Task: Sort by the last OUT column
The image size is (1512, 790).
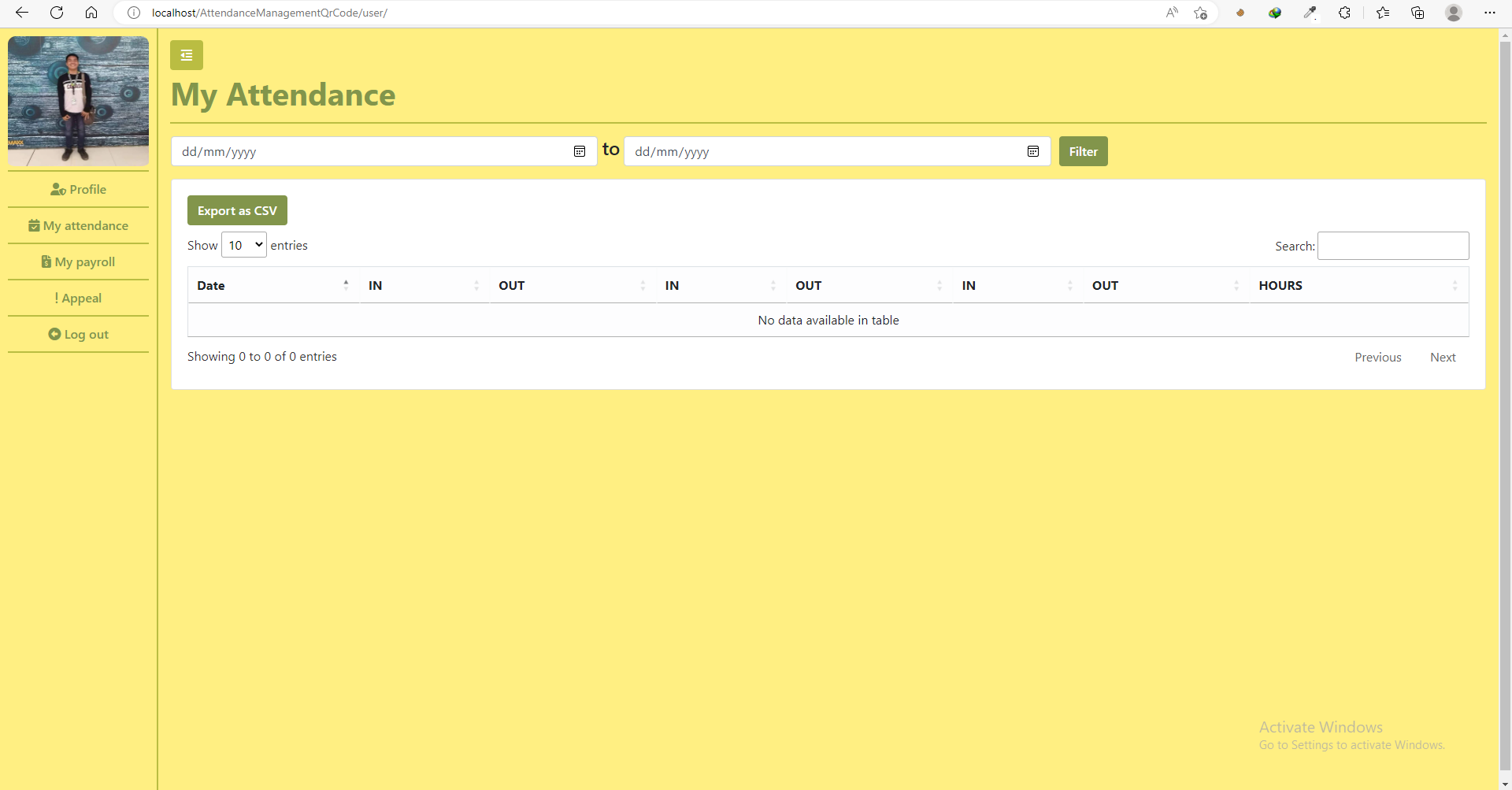Action: (x=1166, y=285)
